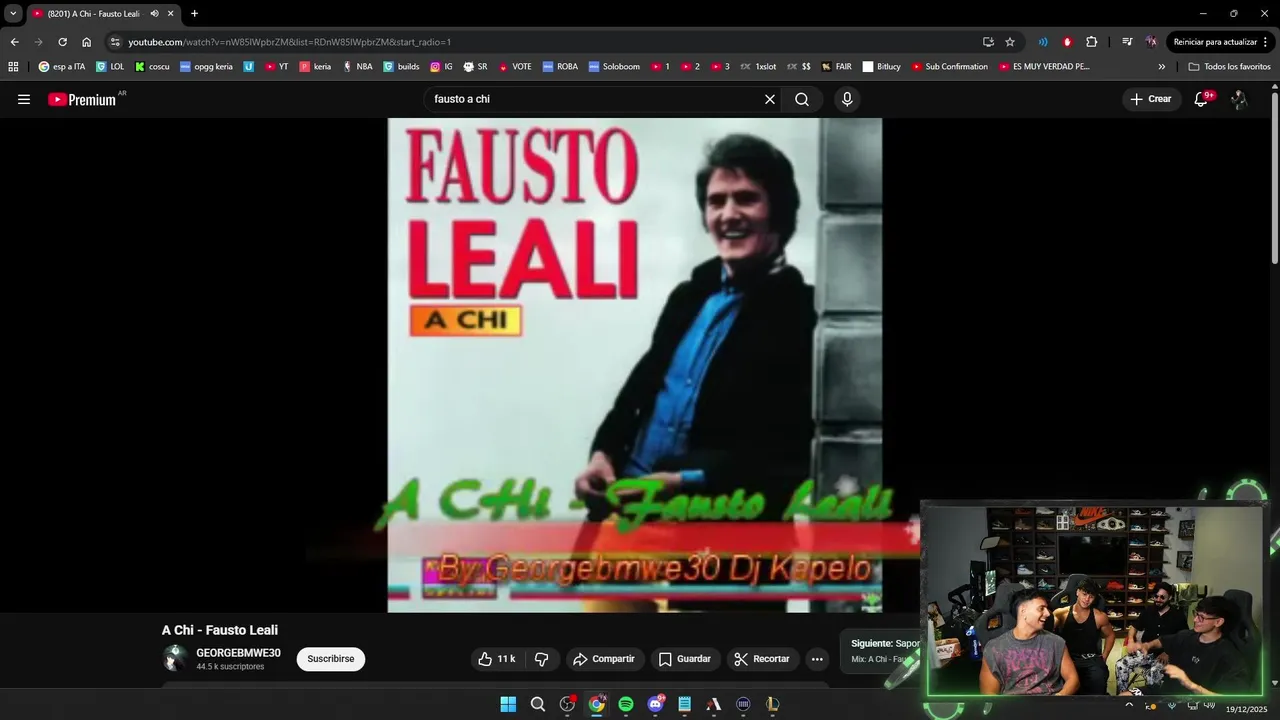1280x720 pixels.
Task: Open the Chrome three-dot menu
Action: pos(1266,42)
